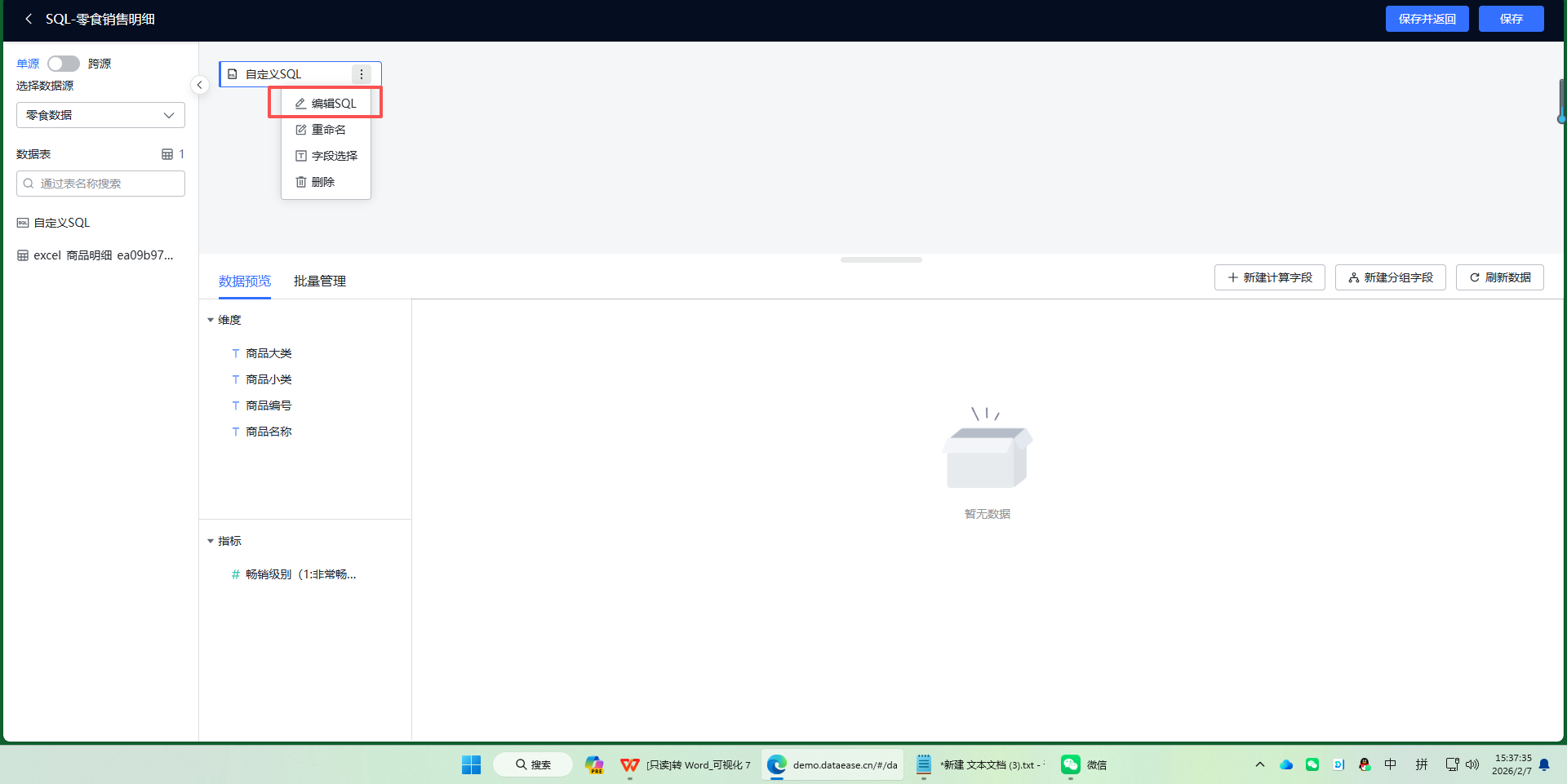Focus the table name search field
The height and width of the screenshot is (784, 1567).
[x=100, y=184]
